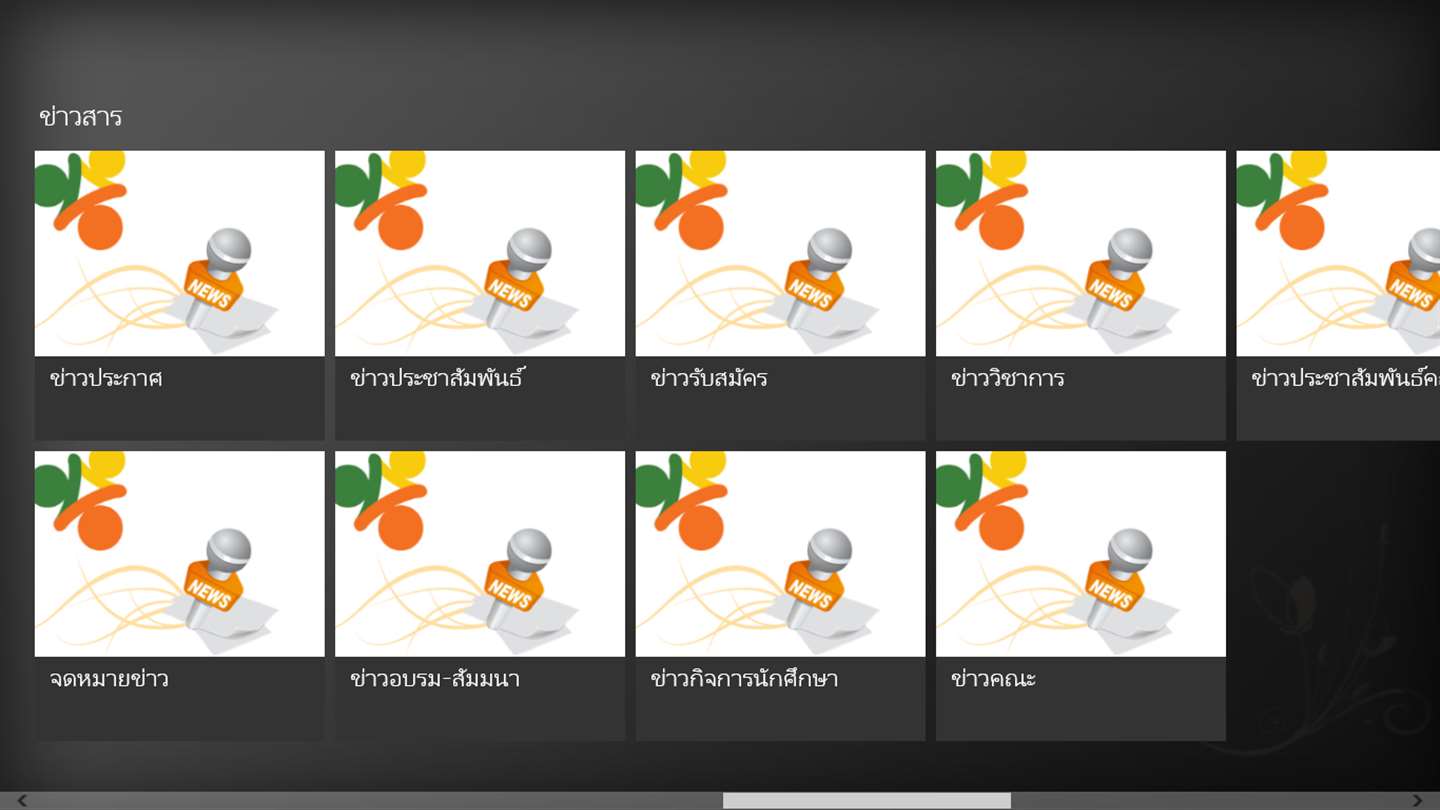The image size is (1440, 810).
Task: Click the จดหมายข่าว caption label
Action: (x=109, y=679)
